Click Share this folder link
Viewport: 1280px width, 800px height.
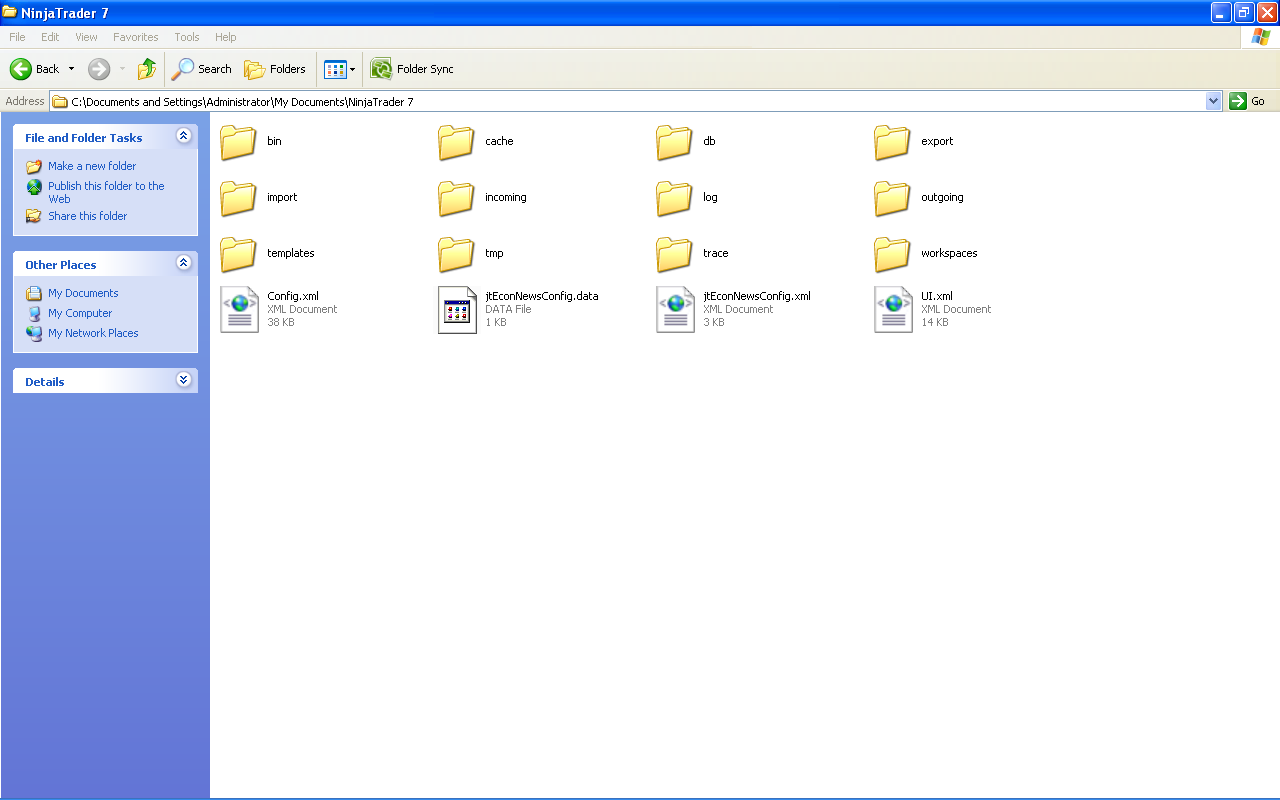pyautogui.click(x=88, y=216)
